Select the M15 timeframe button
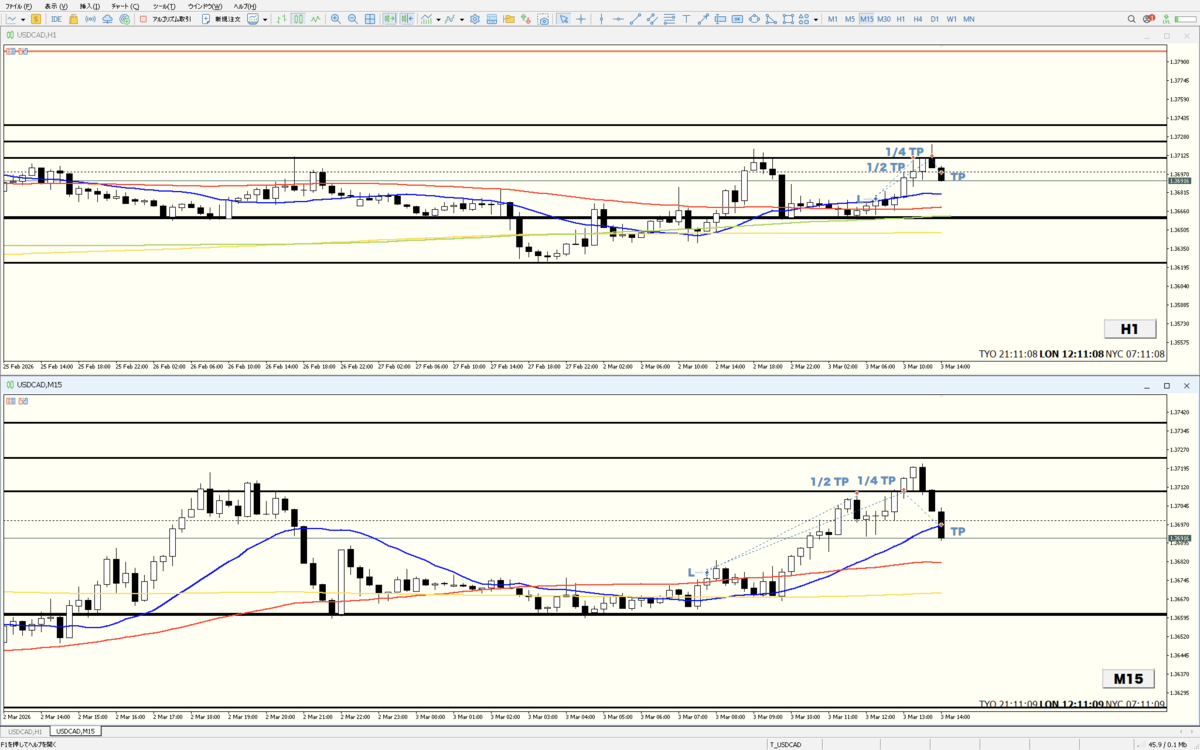 866,19
